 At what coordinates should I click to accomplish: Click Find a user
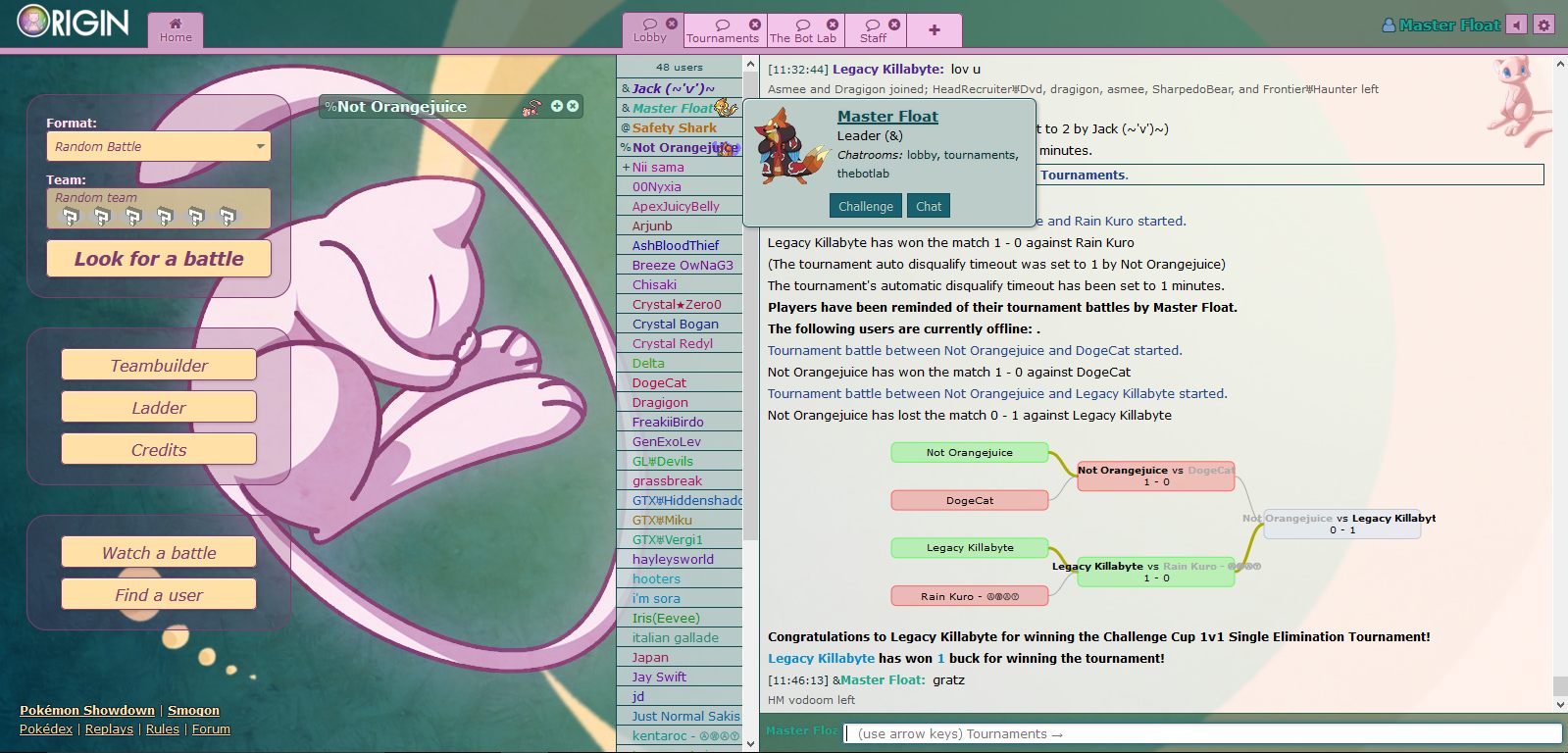pyautogui.click(x=159, y=594)
